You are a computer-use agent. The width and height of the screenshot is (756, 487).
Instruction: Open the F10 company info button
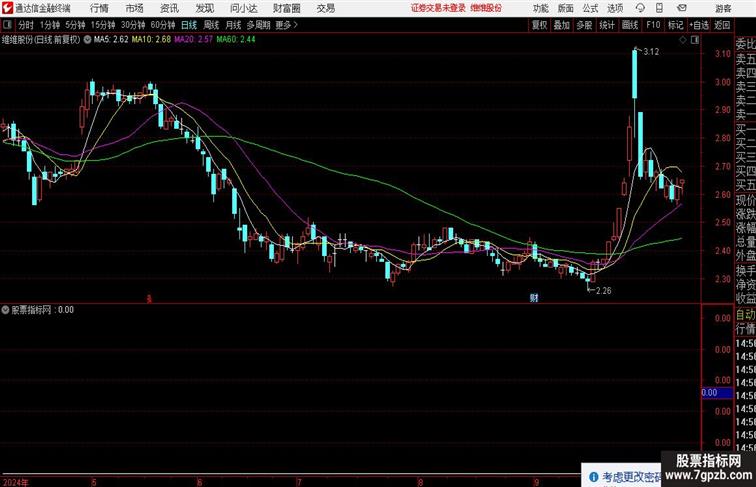[x=653, y=25]
